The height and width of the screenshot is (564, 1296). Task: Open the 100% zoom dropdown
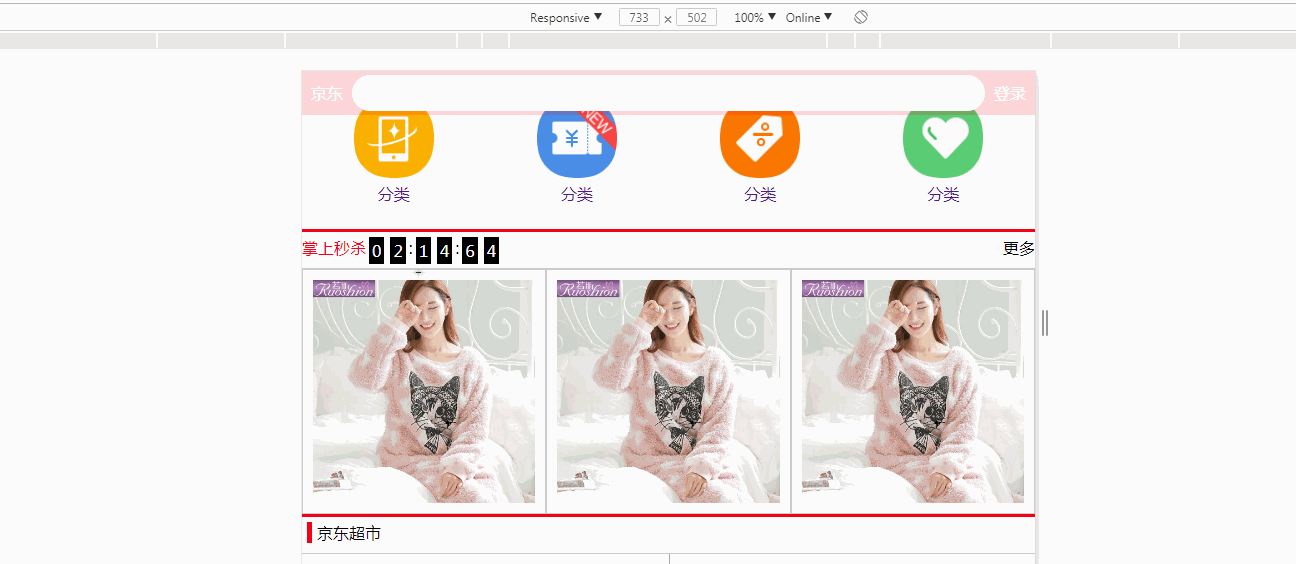755,18
